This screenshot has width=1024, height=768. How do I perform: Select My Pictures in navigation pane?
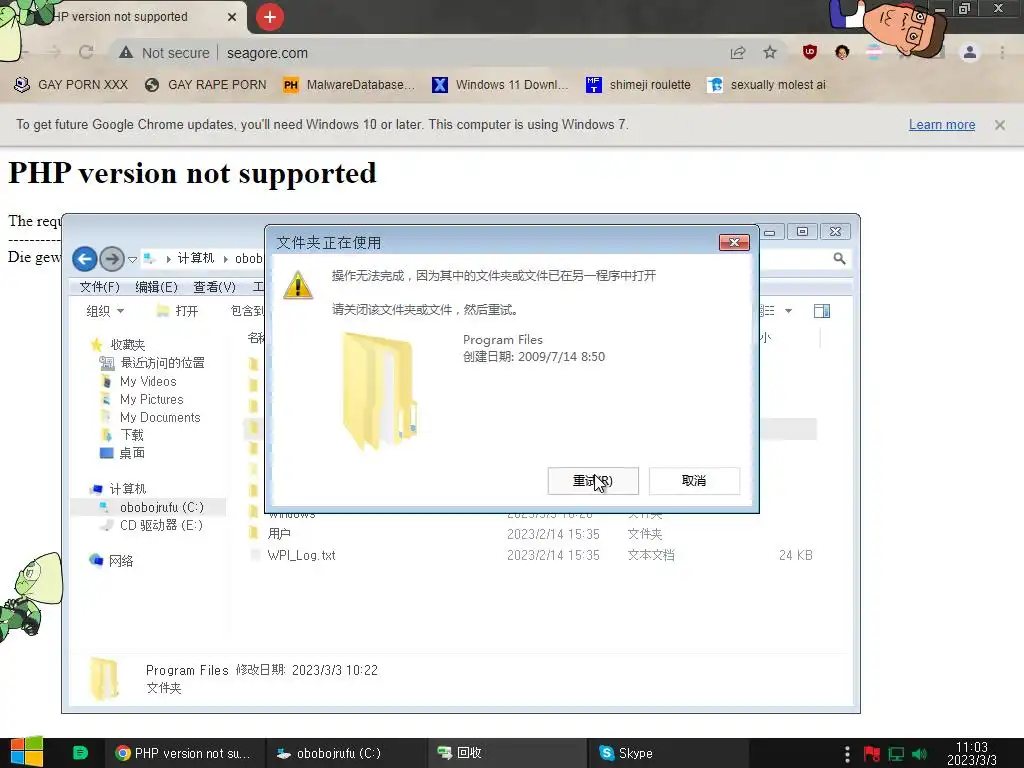pos(142,399)
